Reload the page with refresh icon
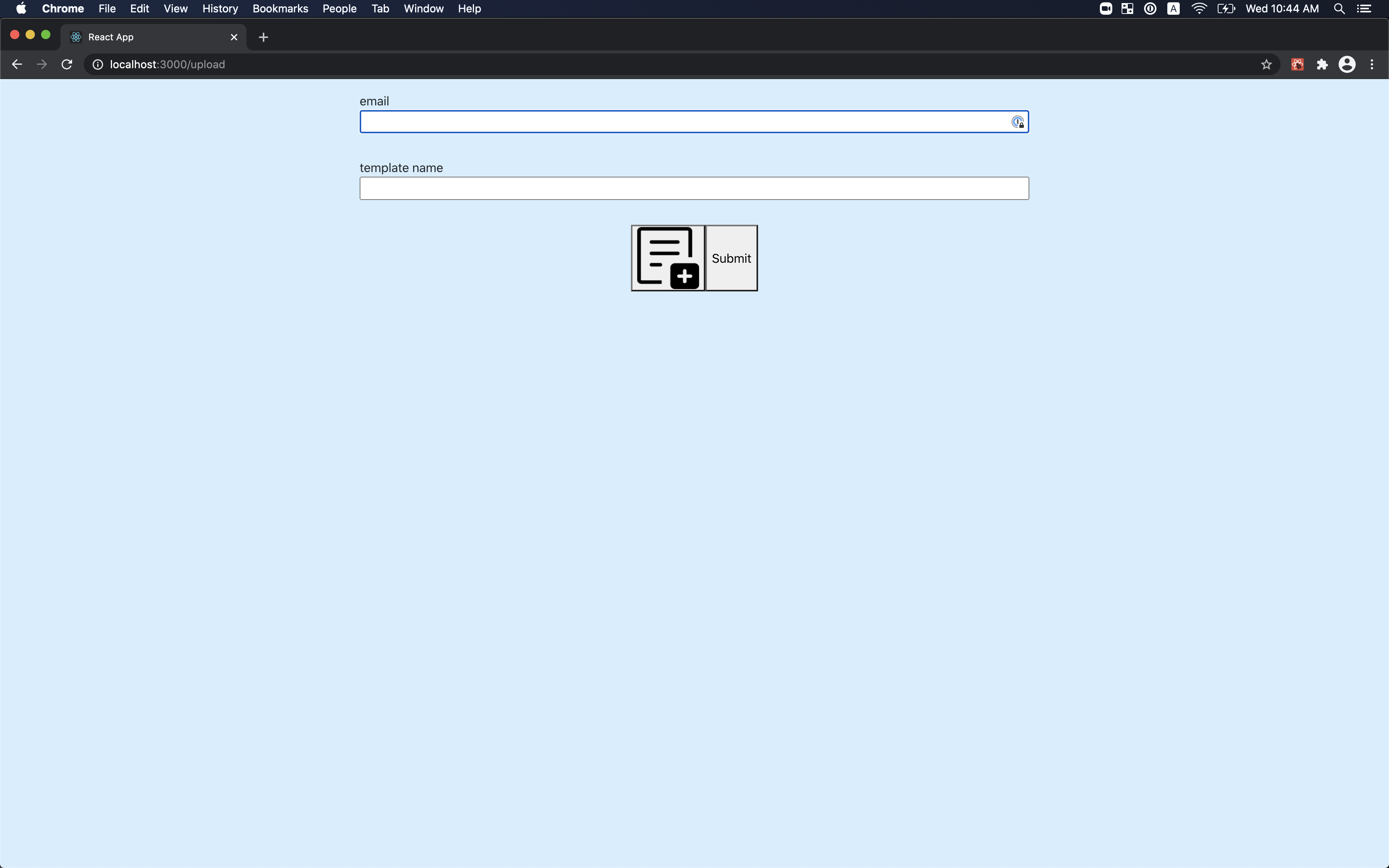This screenshot has height=868, width=1389. point(67,64)
